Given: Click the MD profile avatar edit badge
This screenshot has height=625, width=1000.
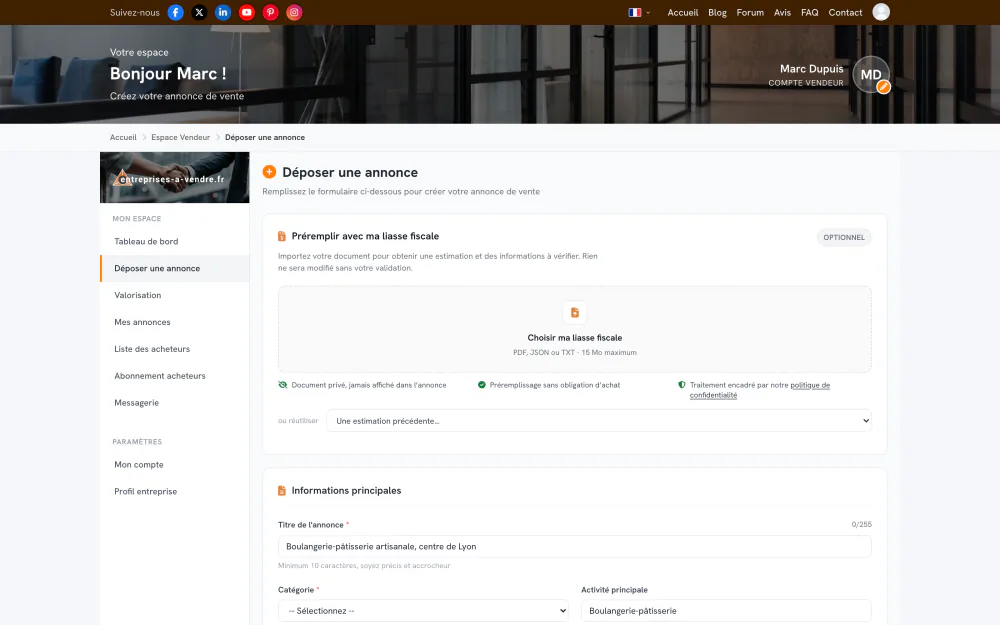Looking at the screenshot, I should pyautogui.click(x=883, y=87).
